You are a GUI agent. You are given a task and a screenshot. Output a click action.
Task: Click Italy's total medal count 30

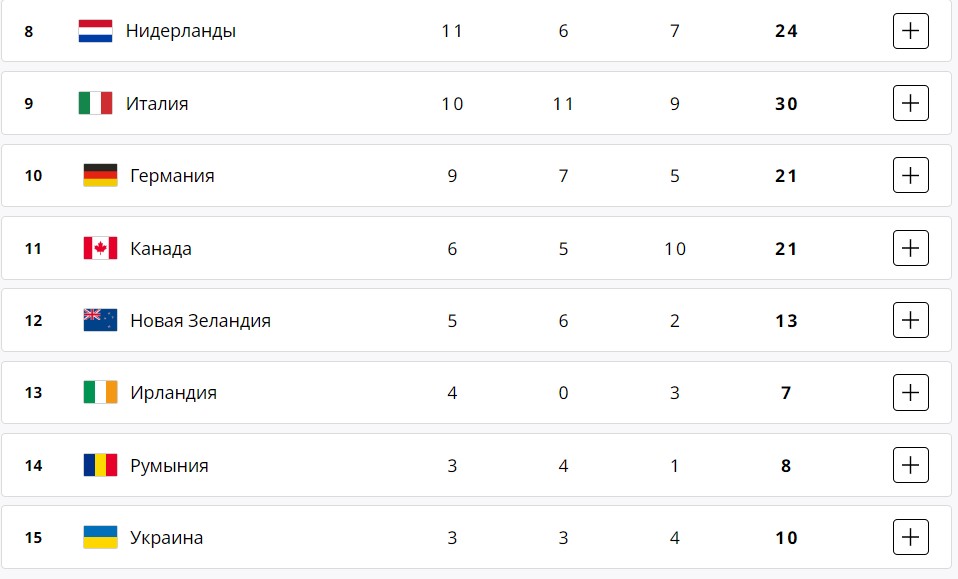point(786,104)
